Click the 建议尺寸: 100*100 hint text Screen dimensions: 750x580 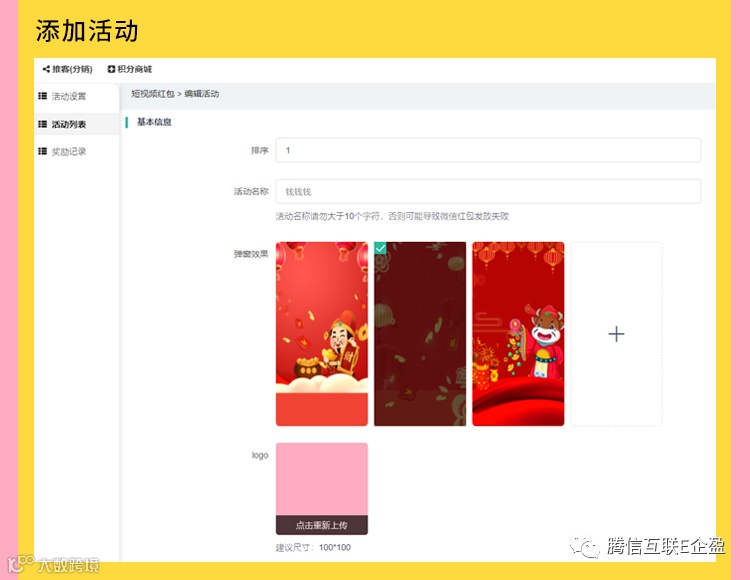click(x=313, y=547)
